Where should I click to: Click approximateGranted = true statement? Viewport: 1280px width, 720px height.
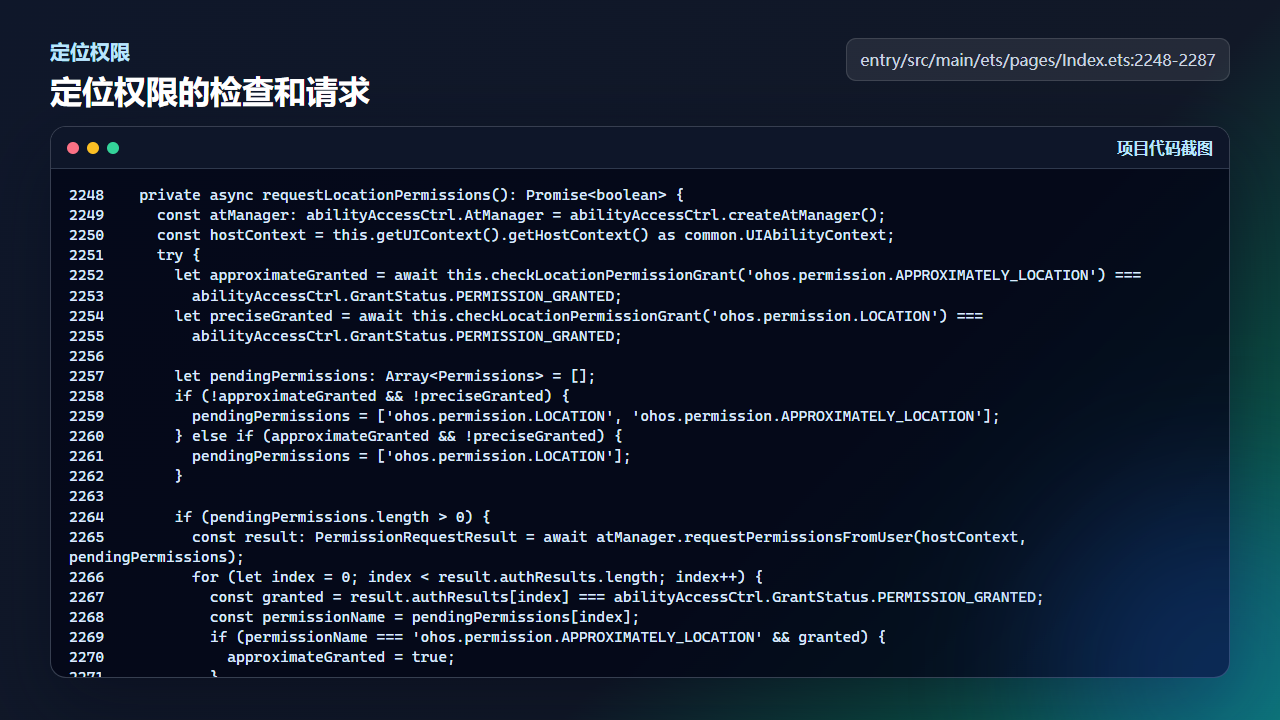point(341,657)
